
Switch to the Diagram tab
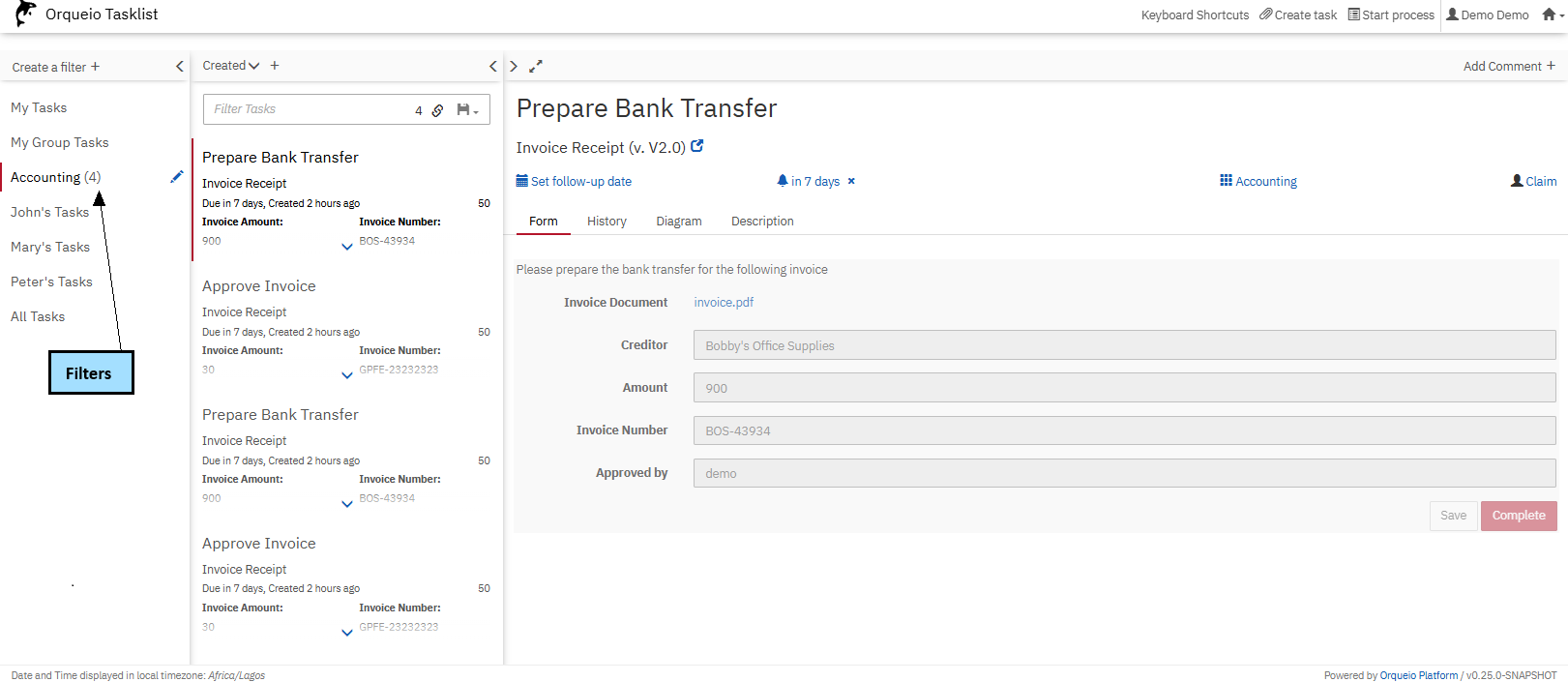(678, 222)
